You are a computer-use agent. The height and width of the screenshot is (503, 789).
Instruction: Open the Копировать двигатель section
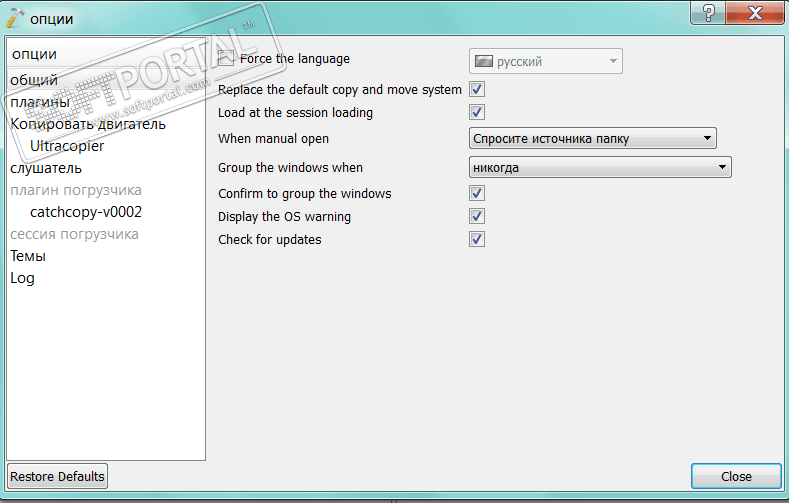[106, 124]
